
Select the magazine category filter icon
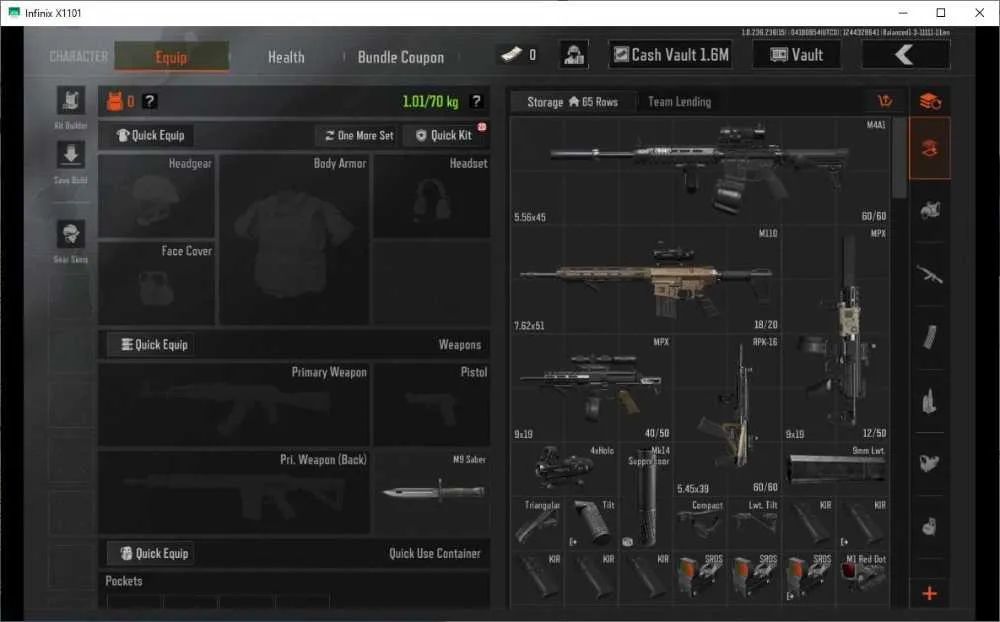929,337
